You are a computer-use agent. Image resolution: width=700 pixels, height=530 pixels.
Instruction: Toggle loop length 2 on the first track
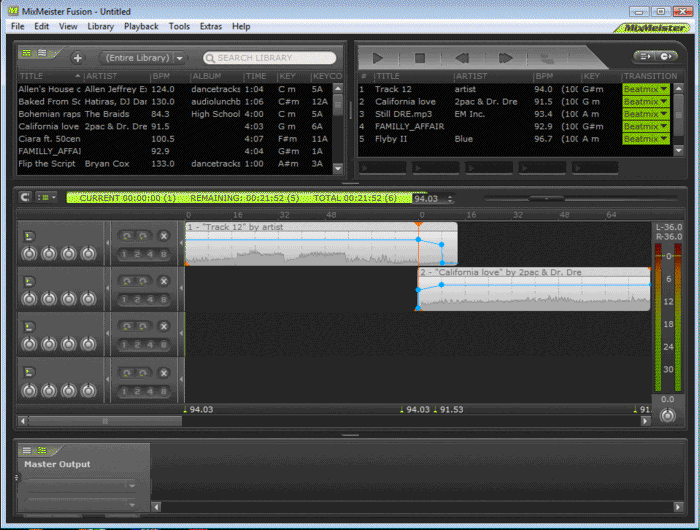[137, 255]
